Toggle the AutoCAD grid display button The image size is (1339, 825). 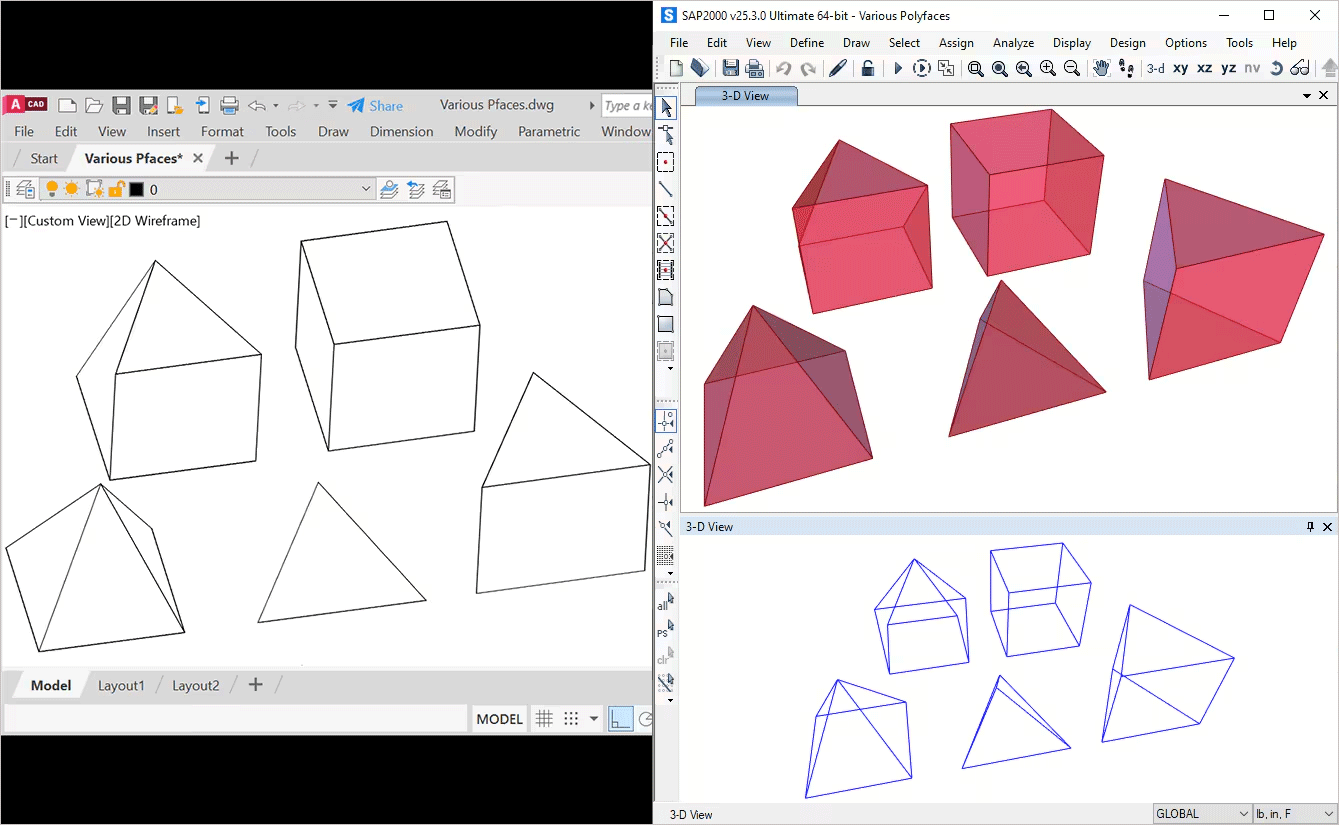click(x=544, y=719)
